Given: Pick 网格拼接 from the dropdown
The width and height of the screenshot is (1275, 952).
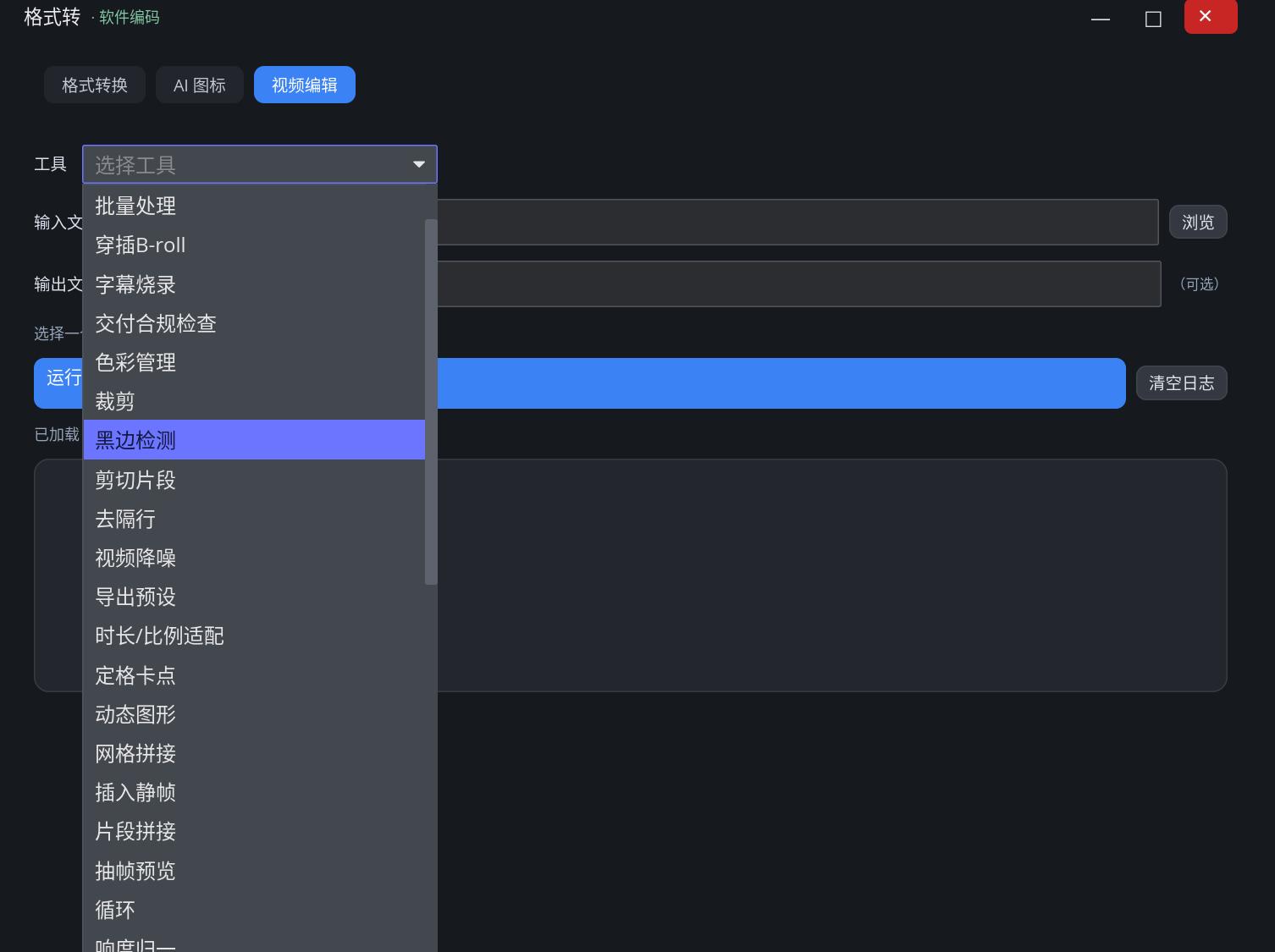Looking at the screenshot, I should coord(254,753).
